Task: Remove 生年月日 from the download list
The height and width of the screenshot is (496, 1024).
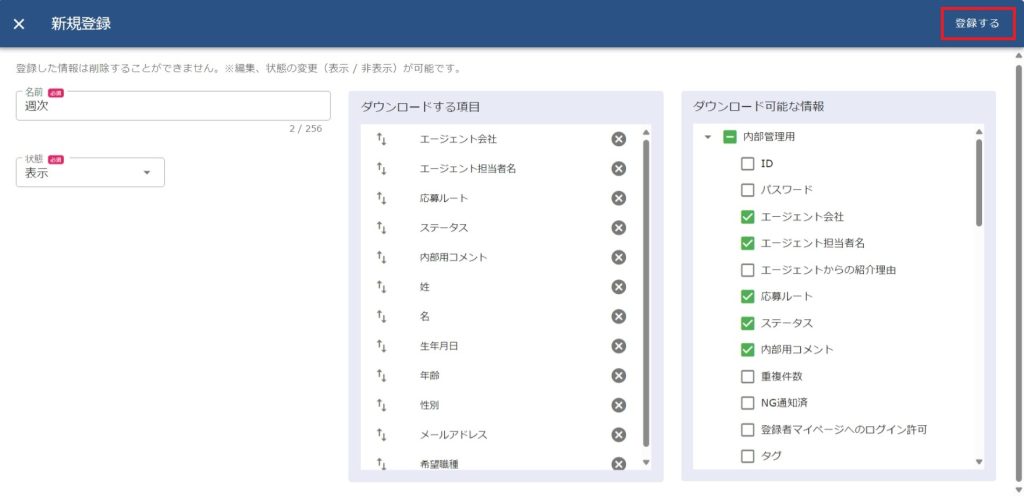Action: (x=618, y=346)
